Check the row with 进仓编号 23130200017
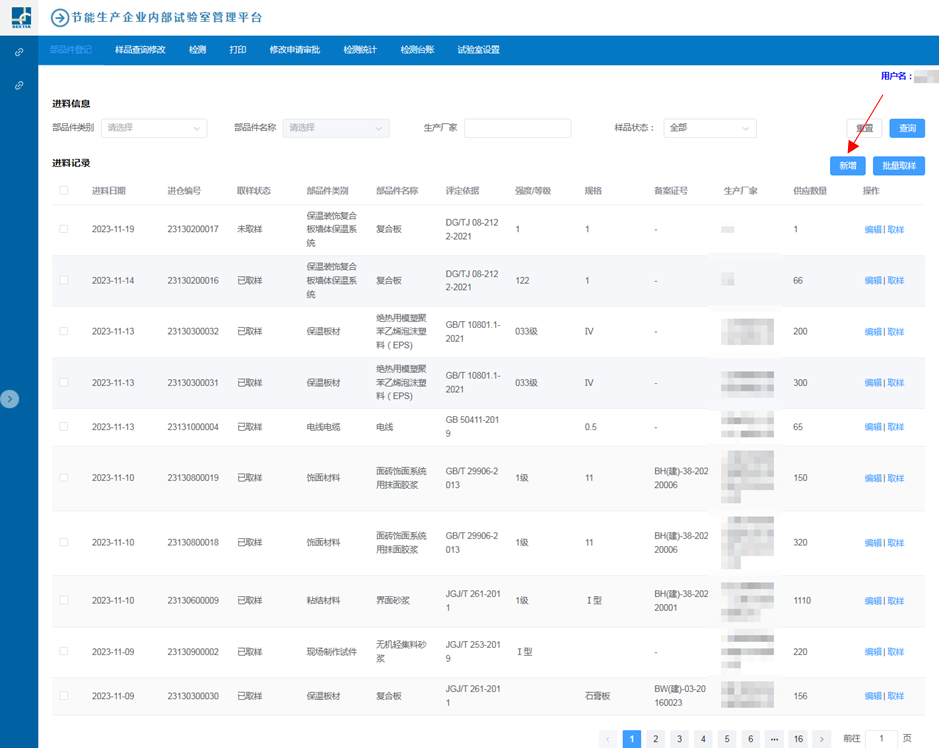The width and height of the screenshot is (939, 748). pos(64,229)
